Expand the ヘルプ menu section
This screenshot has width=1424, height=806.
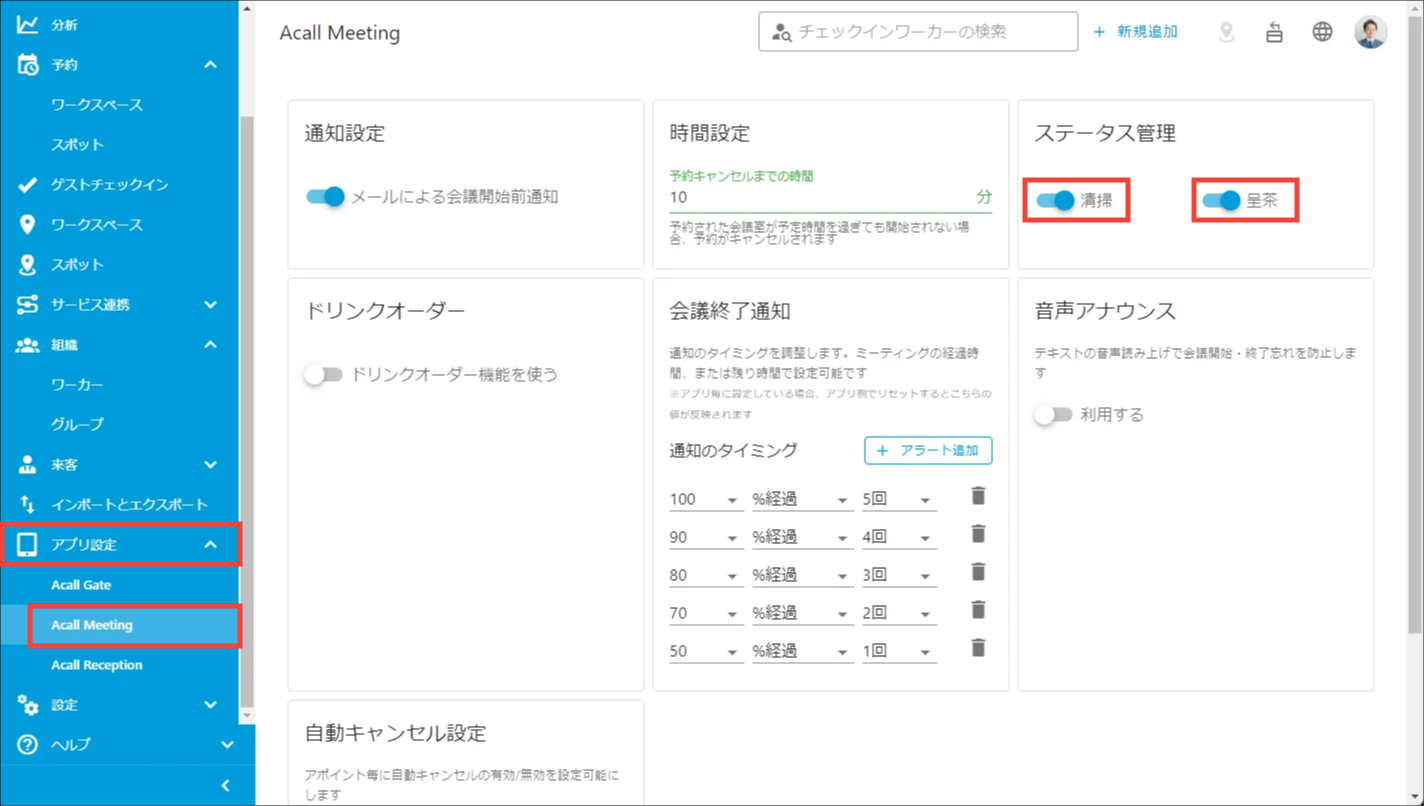click(227, 745)
